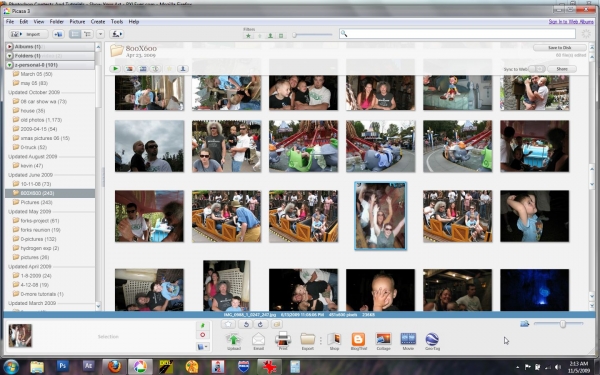Viewport: 600px width, 375px height.
Task: Toggle the starred photos filter
Action: tap(248, 36)
